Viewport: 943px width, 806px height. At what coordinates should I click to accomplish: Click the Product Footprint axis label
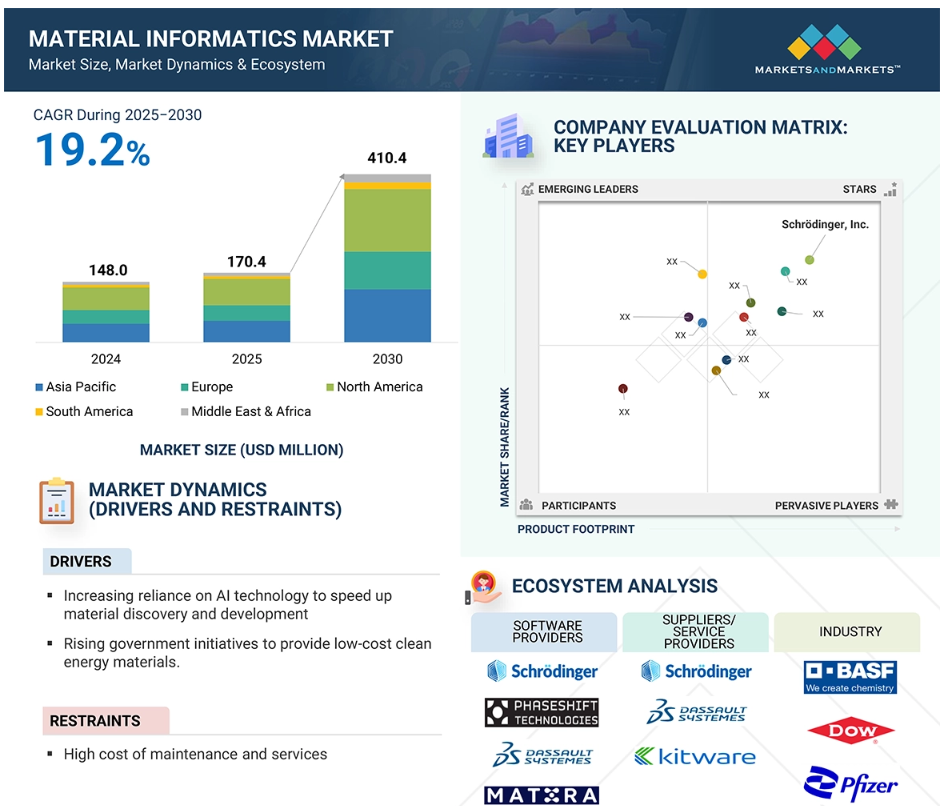click(x=576, y=529)
